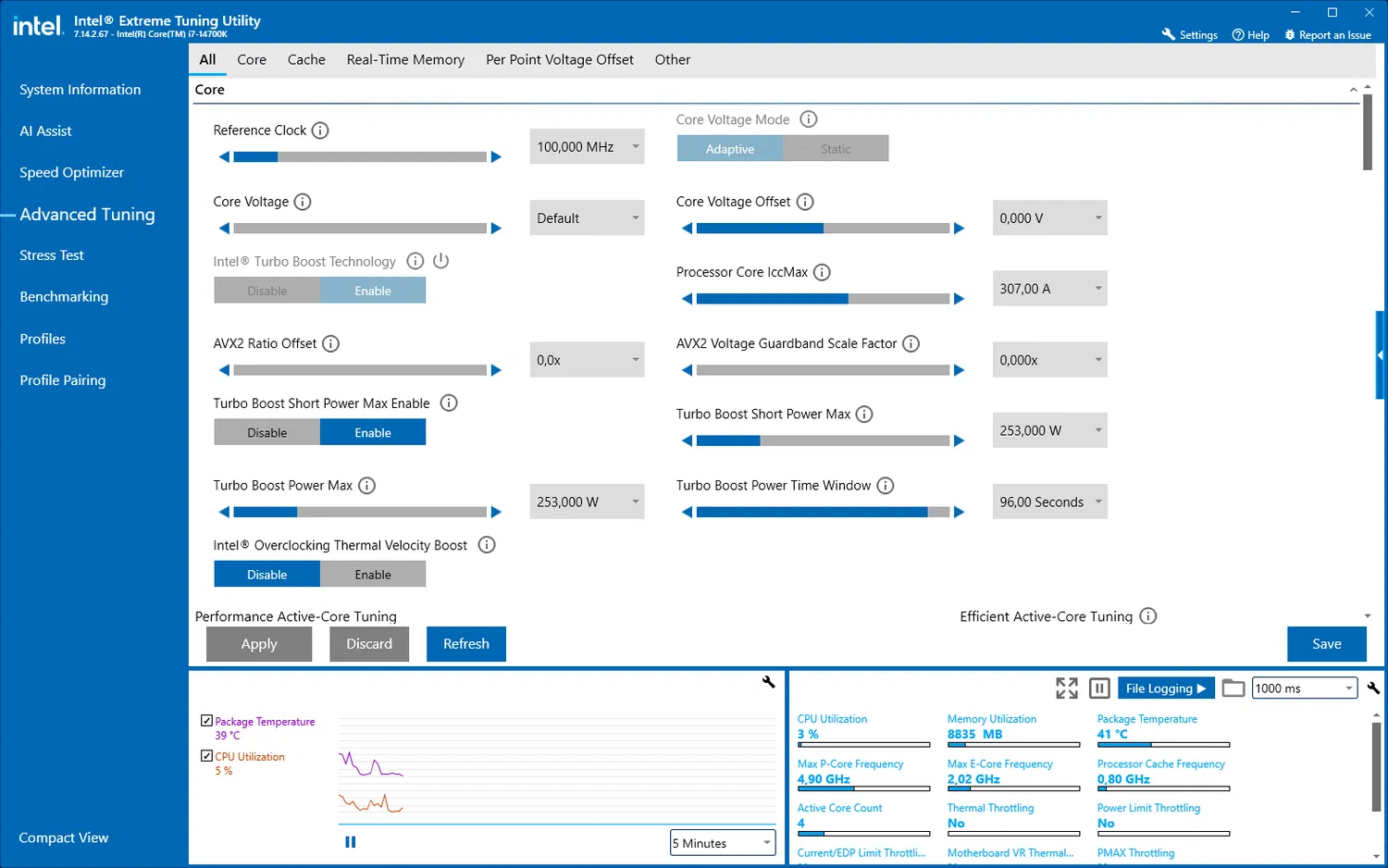The width and height of the screenshot is (1388, 868).
Task: Click the graph panel wrench icon
Action: coord(768,682)
